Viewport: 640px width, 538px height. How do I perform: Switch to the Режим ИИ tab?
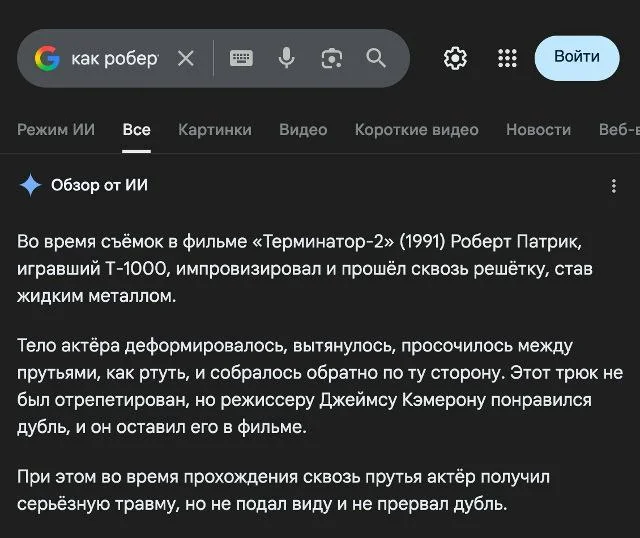[56, 129]
